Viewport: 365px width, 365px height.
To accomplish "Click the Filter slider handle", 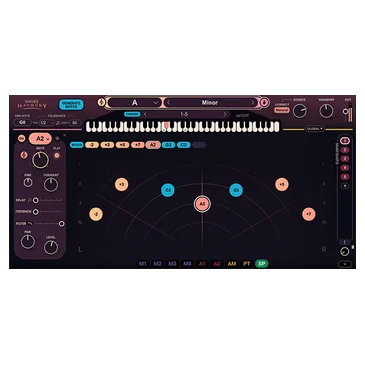I will tap(62, 224).
